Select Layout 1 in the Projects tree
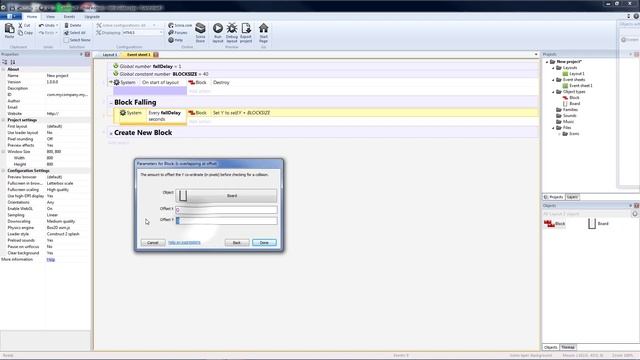Screen dimensions: 640x360 pos(576,74)
